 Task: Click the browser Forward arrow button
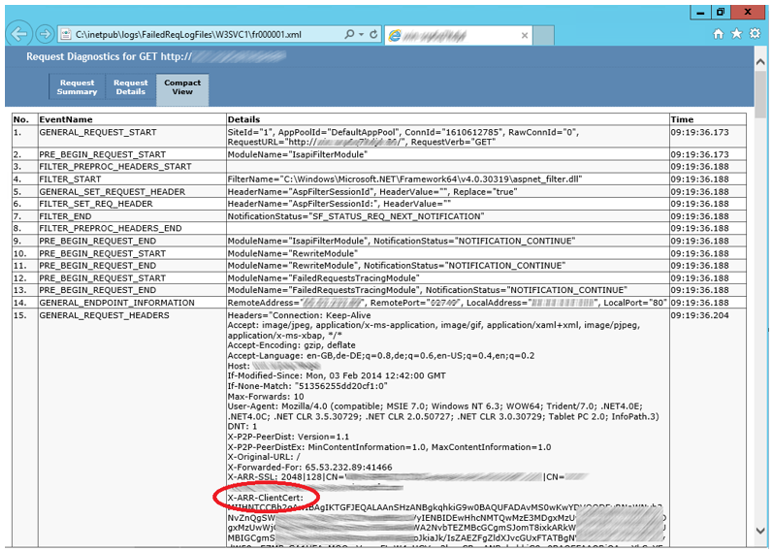click(45, 34)
